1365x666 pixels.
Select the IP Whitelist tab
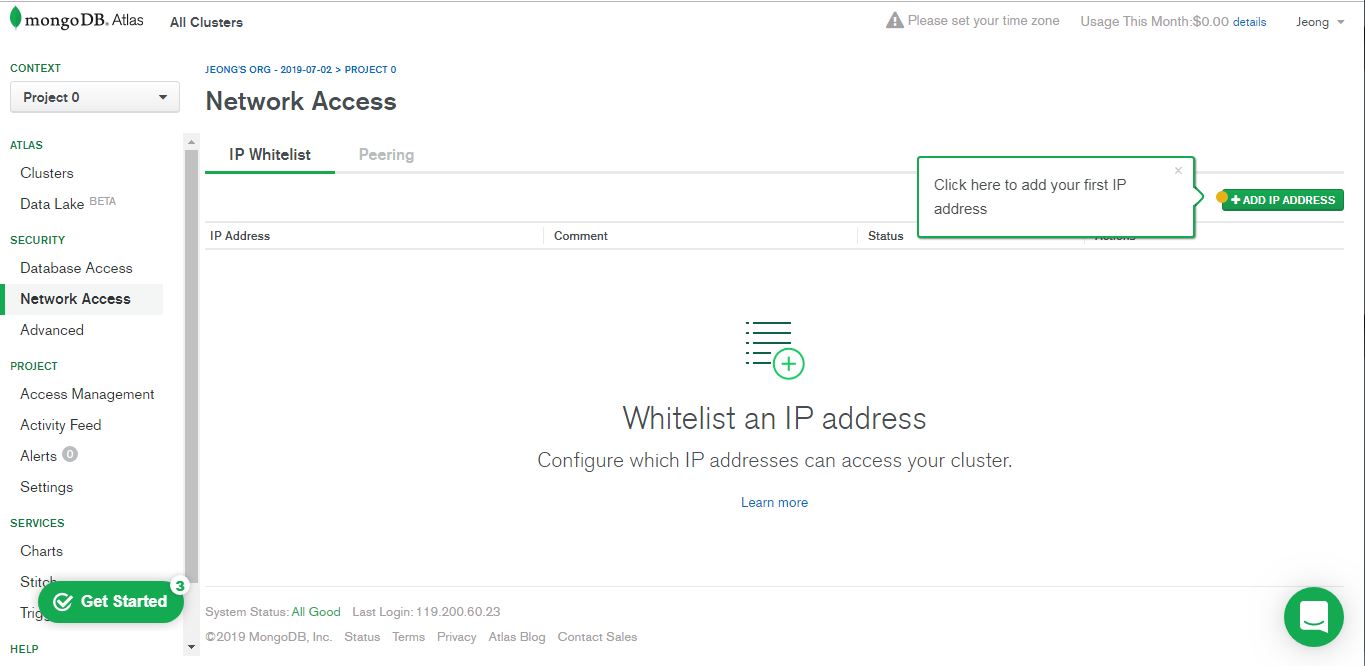pyautogui.click(x=270, y=155)
